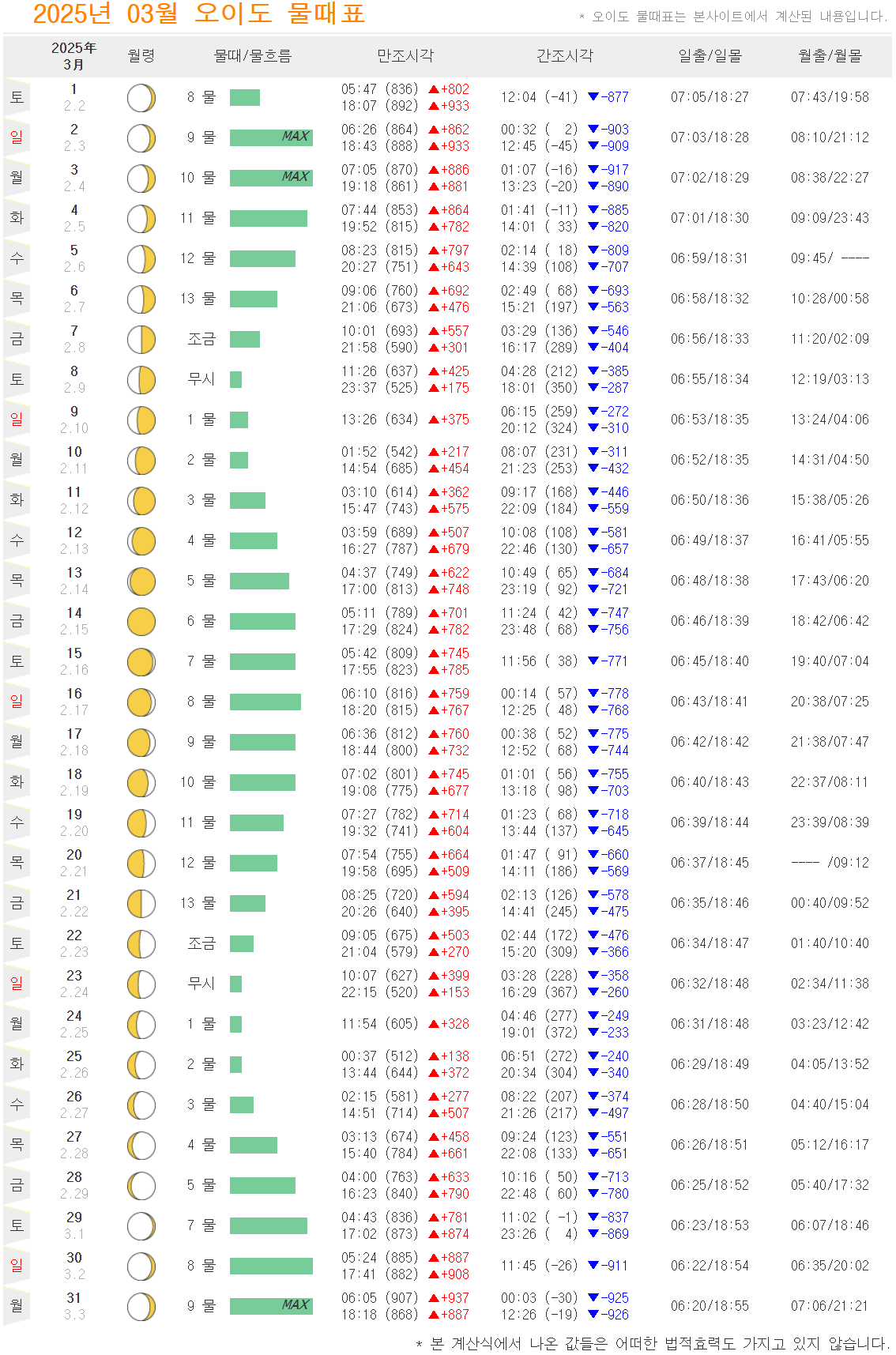The width and height of the screenshot is (896, 1355).
Task: Click the moon phase icon for March 12
Action: pos(141,541)
